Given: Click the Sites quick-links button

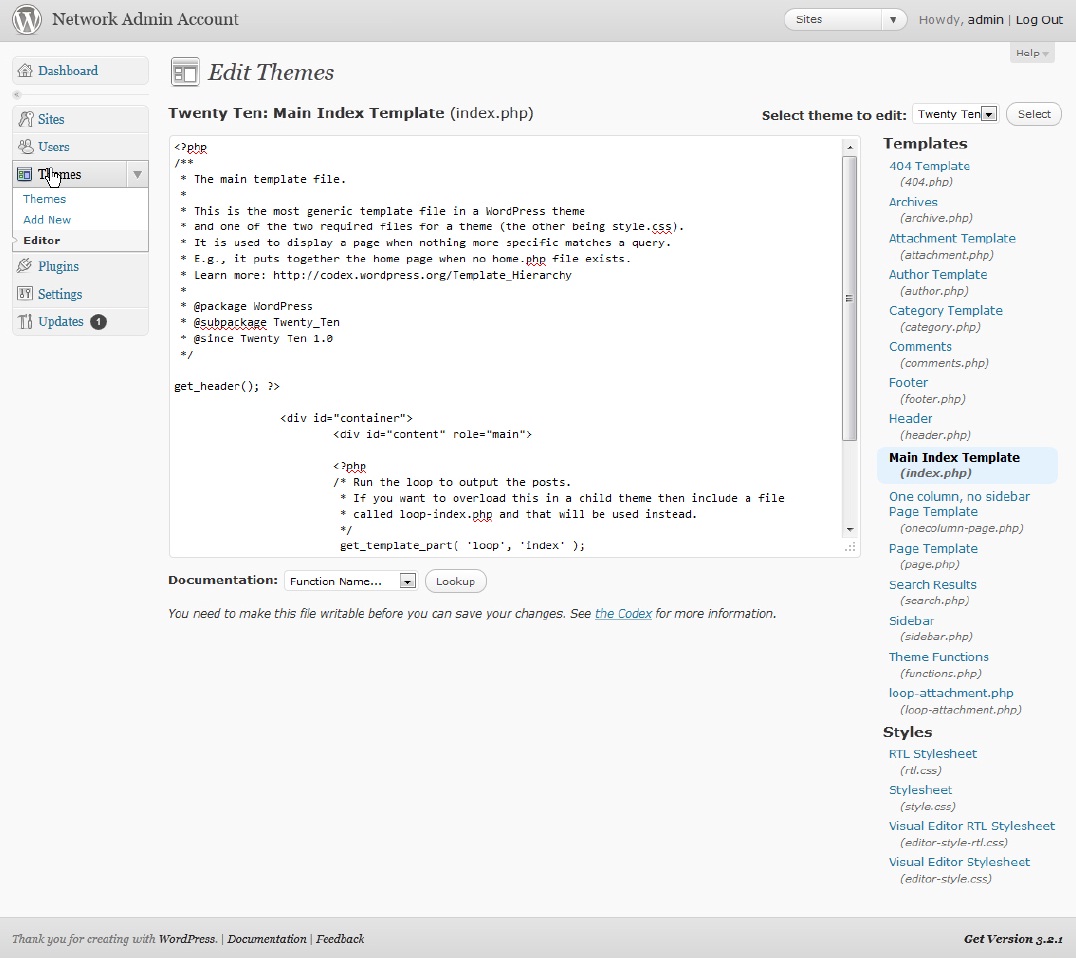Looking at the screenshot, I should click(833, 19).
